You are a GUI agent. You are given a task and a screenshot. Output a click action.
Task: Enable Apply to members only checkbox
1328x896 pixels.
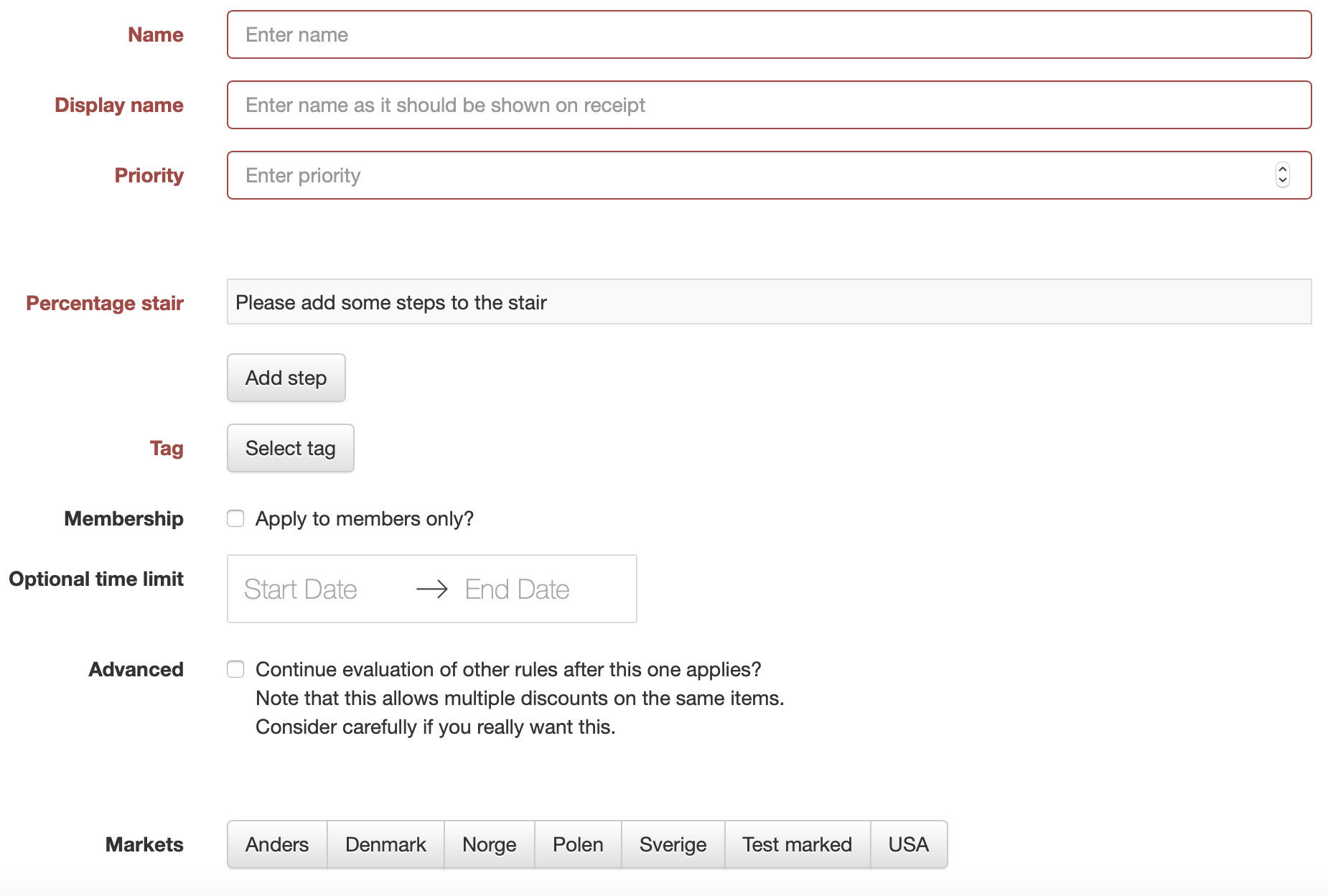235,518
